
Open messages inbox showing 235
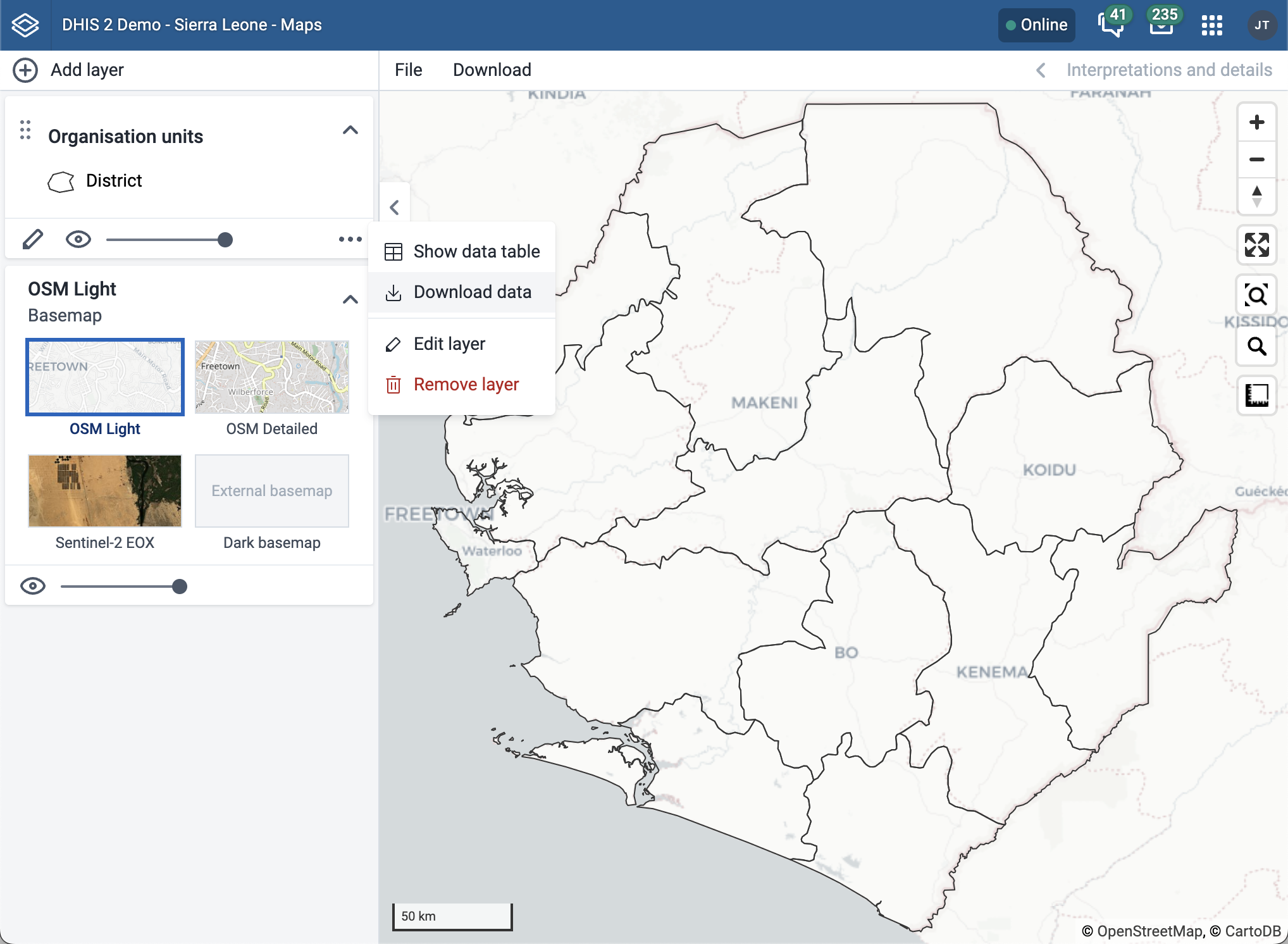coord(1163,25)
